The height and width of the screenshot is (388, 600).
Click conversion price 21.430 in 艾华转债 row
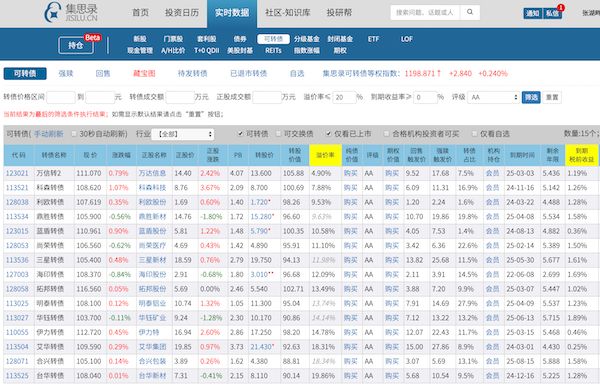tap(261, 347)
